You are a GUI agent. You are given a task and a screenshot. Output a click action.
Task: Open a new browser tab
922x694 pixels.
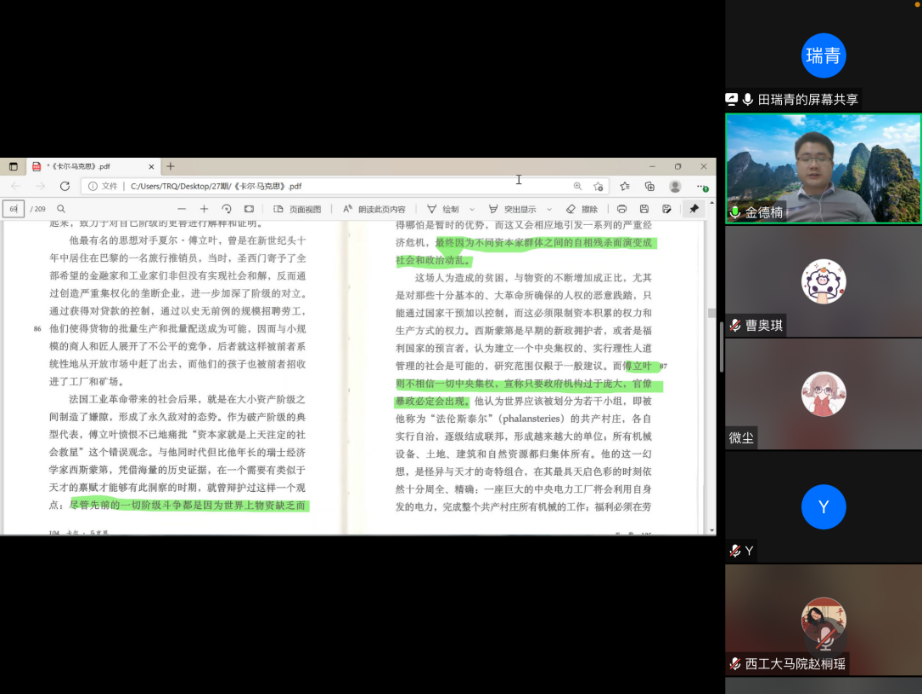pos(170,166)
